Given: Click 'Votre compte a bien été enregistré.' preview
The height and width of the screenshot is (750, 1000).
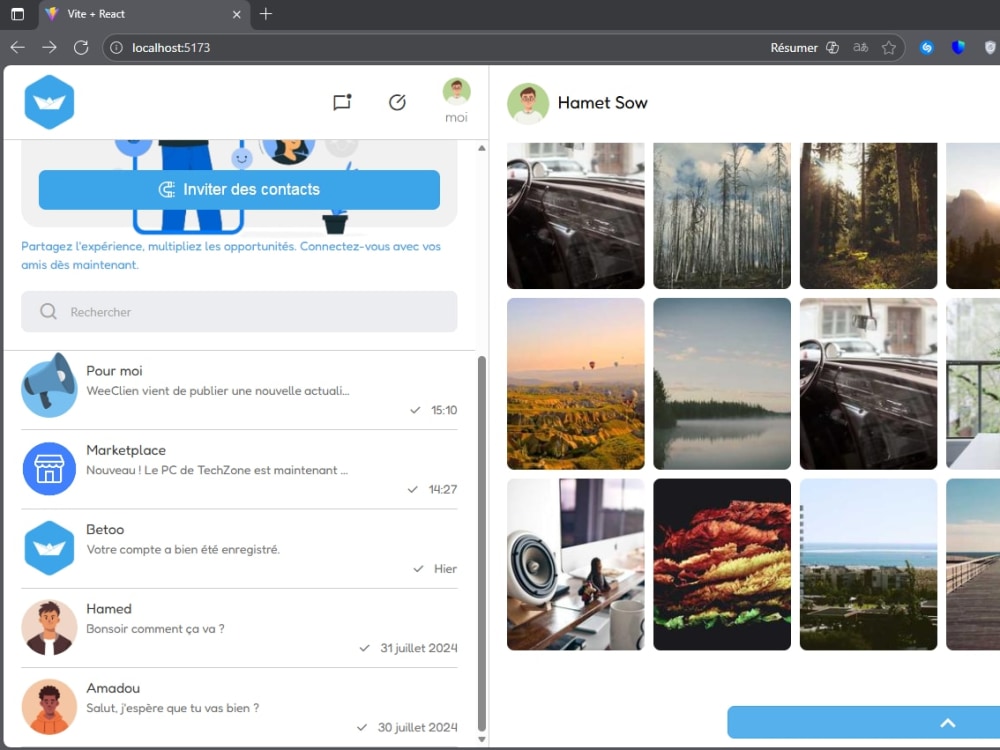Looking at the screenshot, I should click(x=183, y=549).
